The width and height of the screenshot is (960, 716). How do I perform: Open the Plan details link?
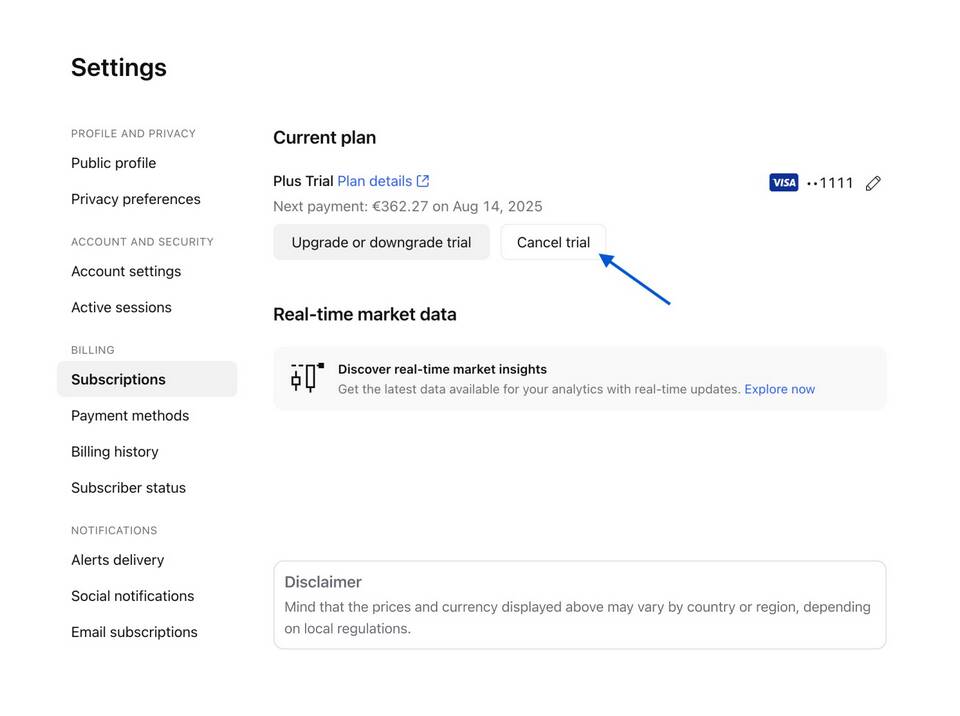pyautogui.click(x=374, y=181)
